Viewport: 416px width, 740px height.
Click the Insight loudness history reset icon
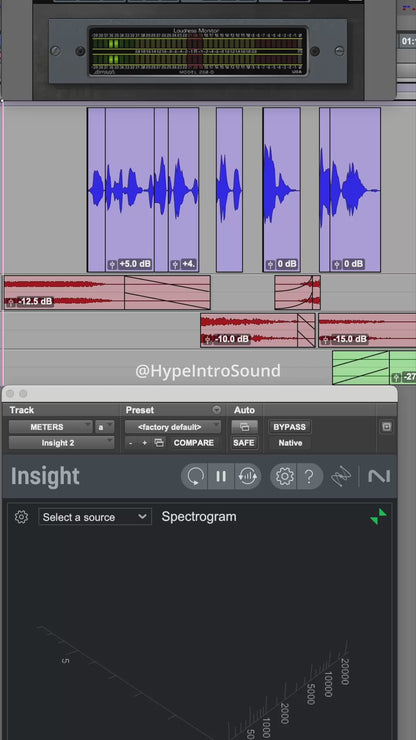[x=247, y=476]
